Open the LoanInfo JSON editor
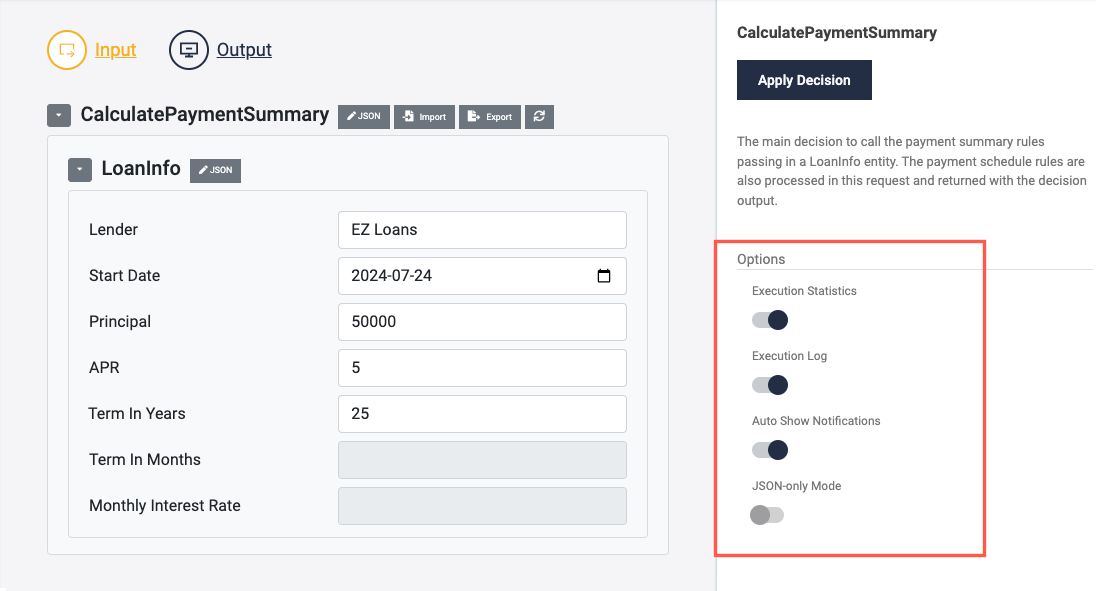Viewport: 1096px width, 591px height. [215, 170]
